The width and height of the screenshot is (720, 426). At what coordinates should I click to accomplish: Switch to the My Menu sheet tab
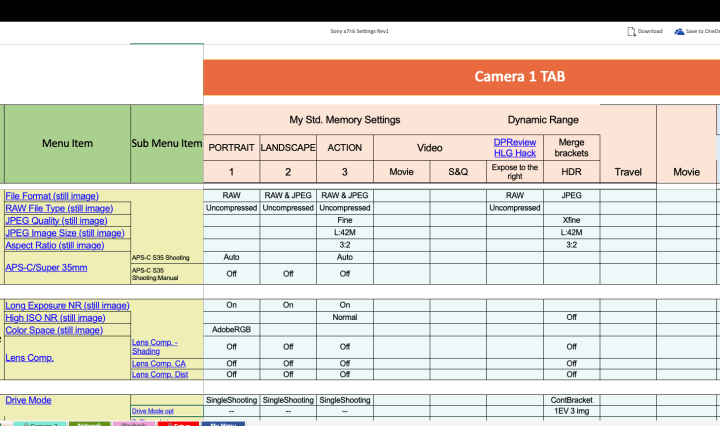223,424
